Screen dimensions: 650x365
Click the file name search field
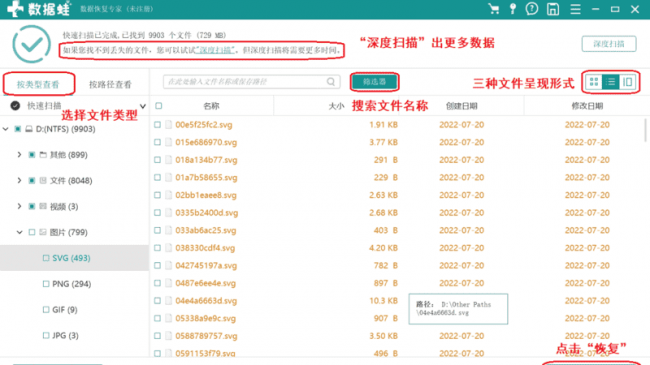(x=252, y=82)
